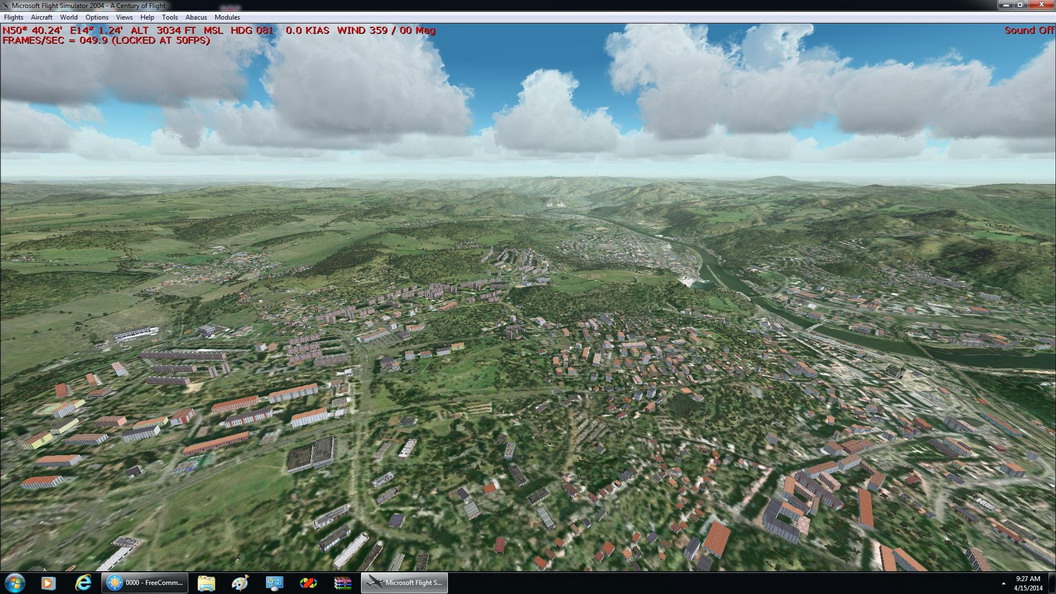The width and height of the screenshot is (1056, 594).
Task: Click the 'FRAMES/SEC = 049.9' frame rate text
Action: [x=55, y=40]
